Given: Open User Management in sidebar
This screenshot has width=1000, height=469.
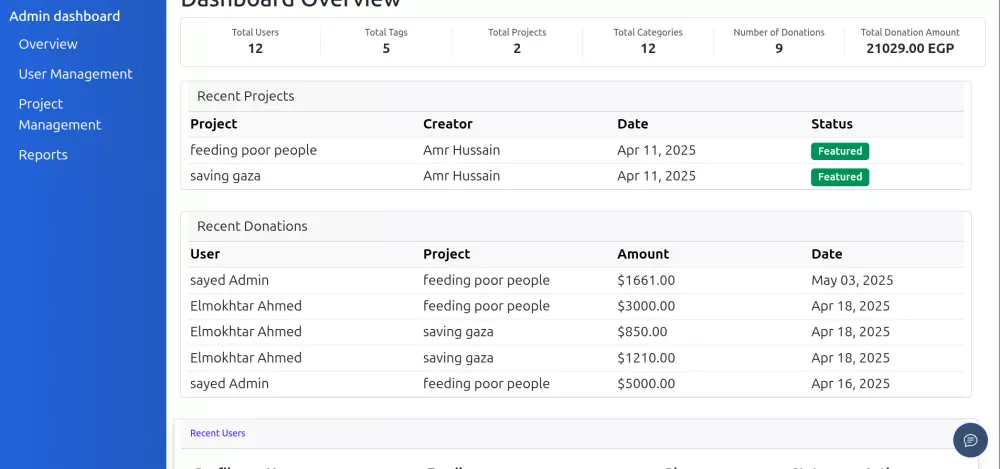Looking at the screenshot, I should 75,74.
